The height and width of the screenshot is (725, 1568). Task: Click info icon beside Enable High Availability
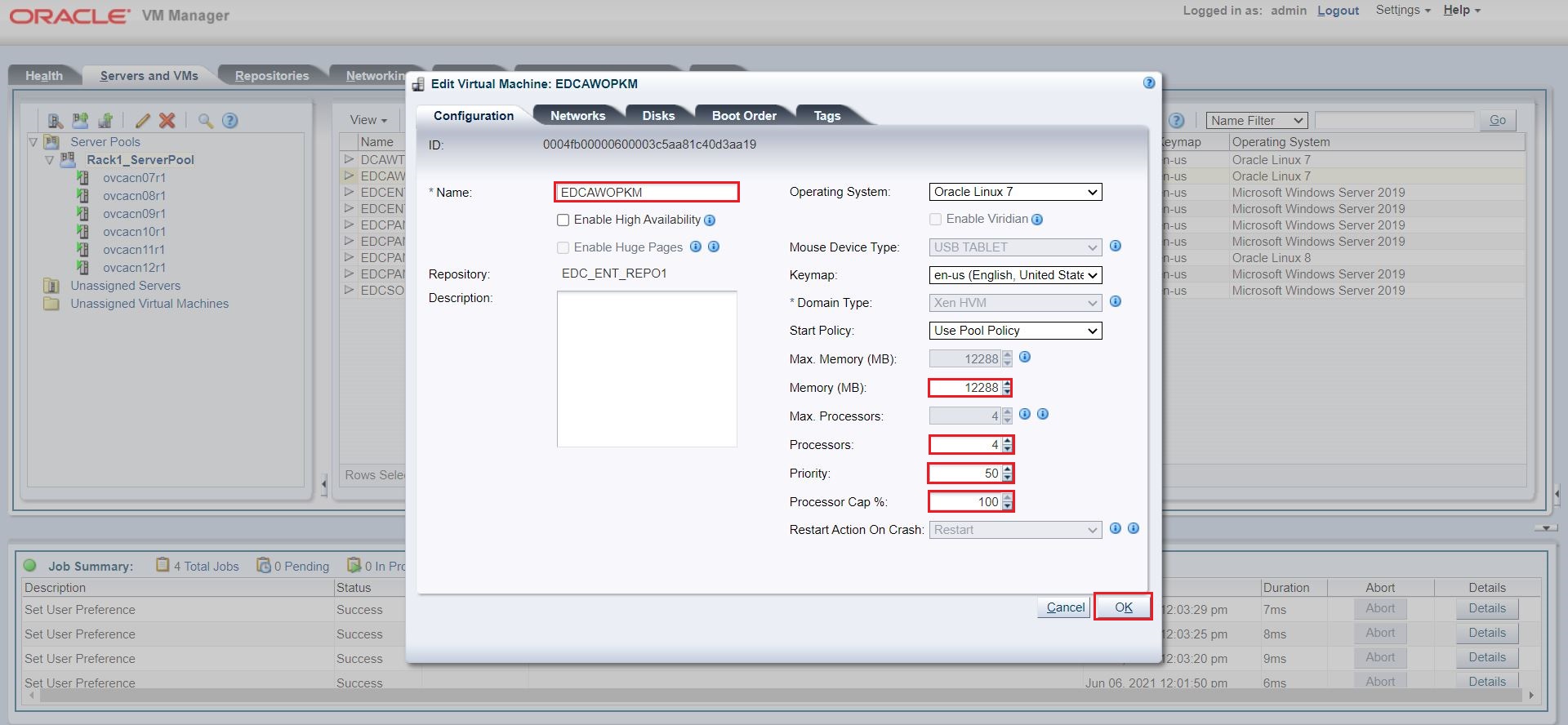coord(710,220)
